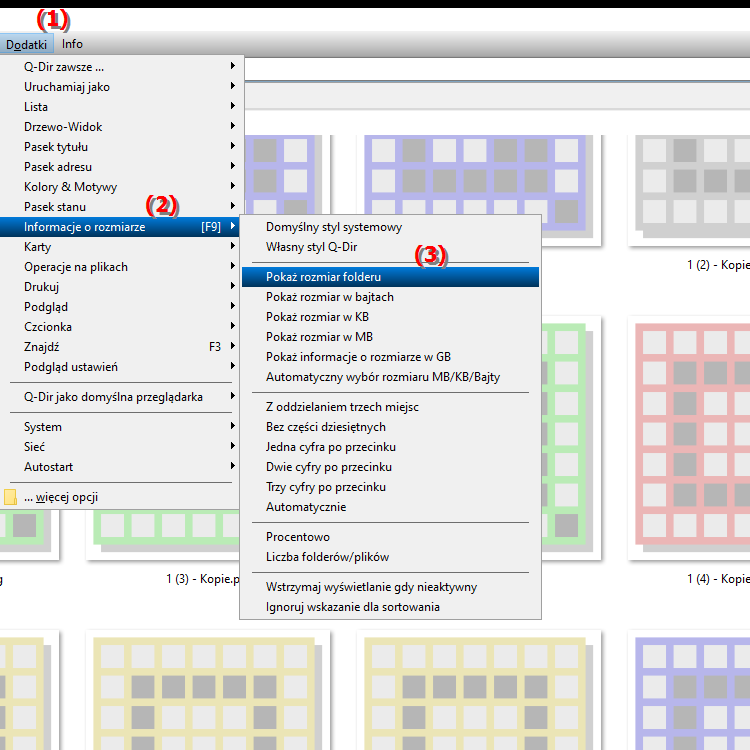Select Trzy cyfry po przecinku
Viewport: 750px width, 750px height.
[390, 487]
